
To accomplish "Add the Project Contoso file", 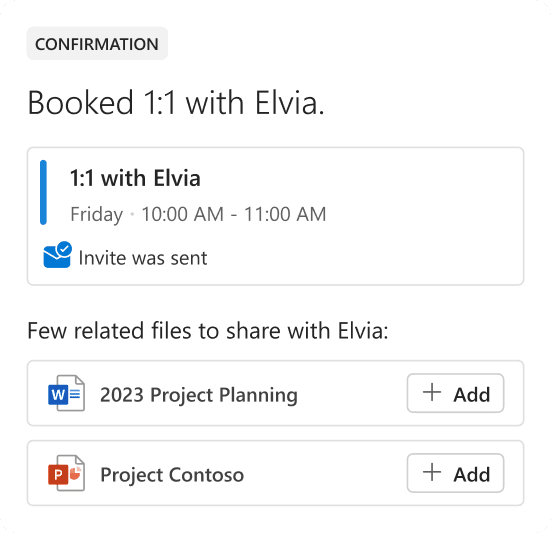I will (455, 473).
